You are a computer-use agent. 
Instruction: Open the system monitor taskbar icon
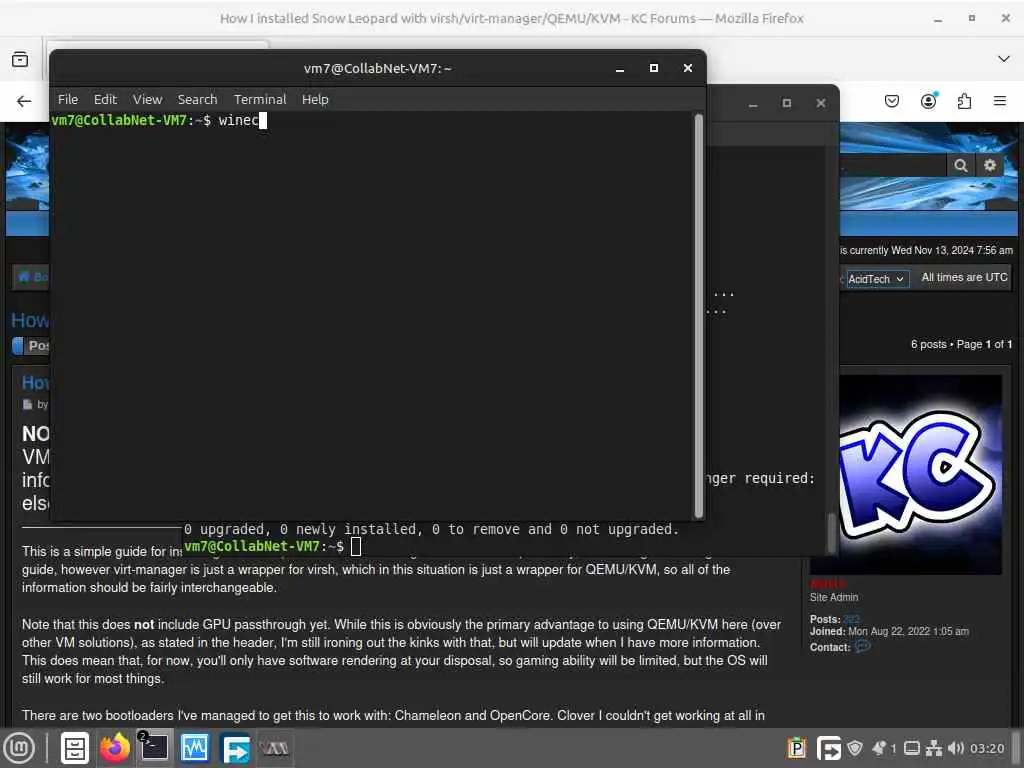click(195, 748)
